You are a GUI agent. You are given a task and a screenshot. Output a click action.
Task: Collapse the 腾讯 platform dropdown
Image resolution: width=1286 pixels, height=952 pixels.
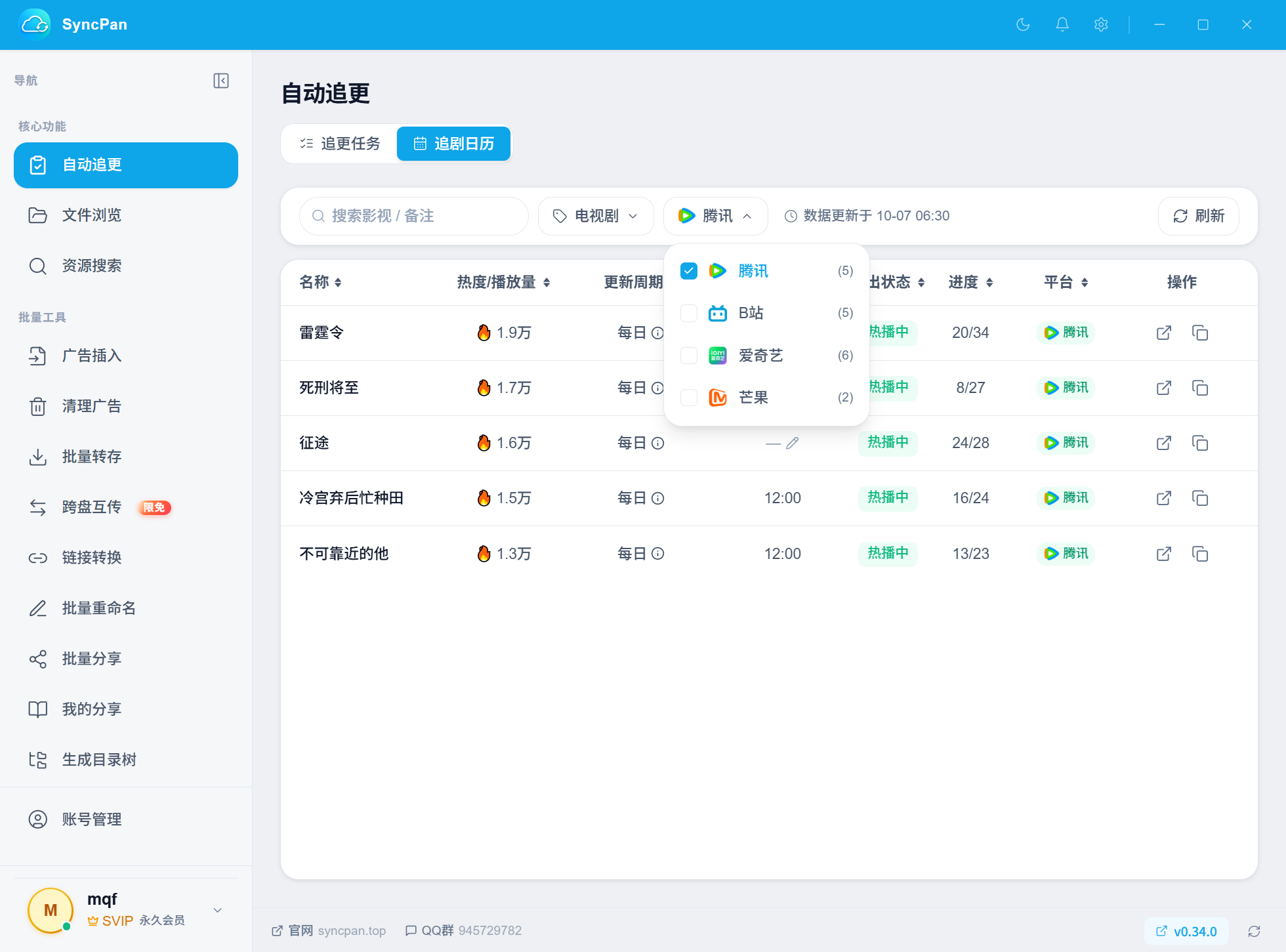tap(716, 216)
